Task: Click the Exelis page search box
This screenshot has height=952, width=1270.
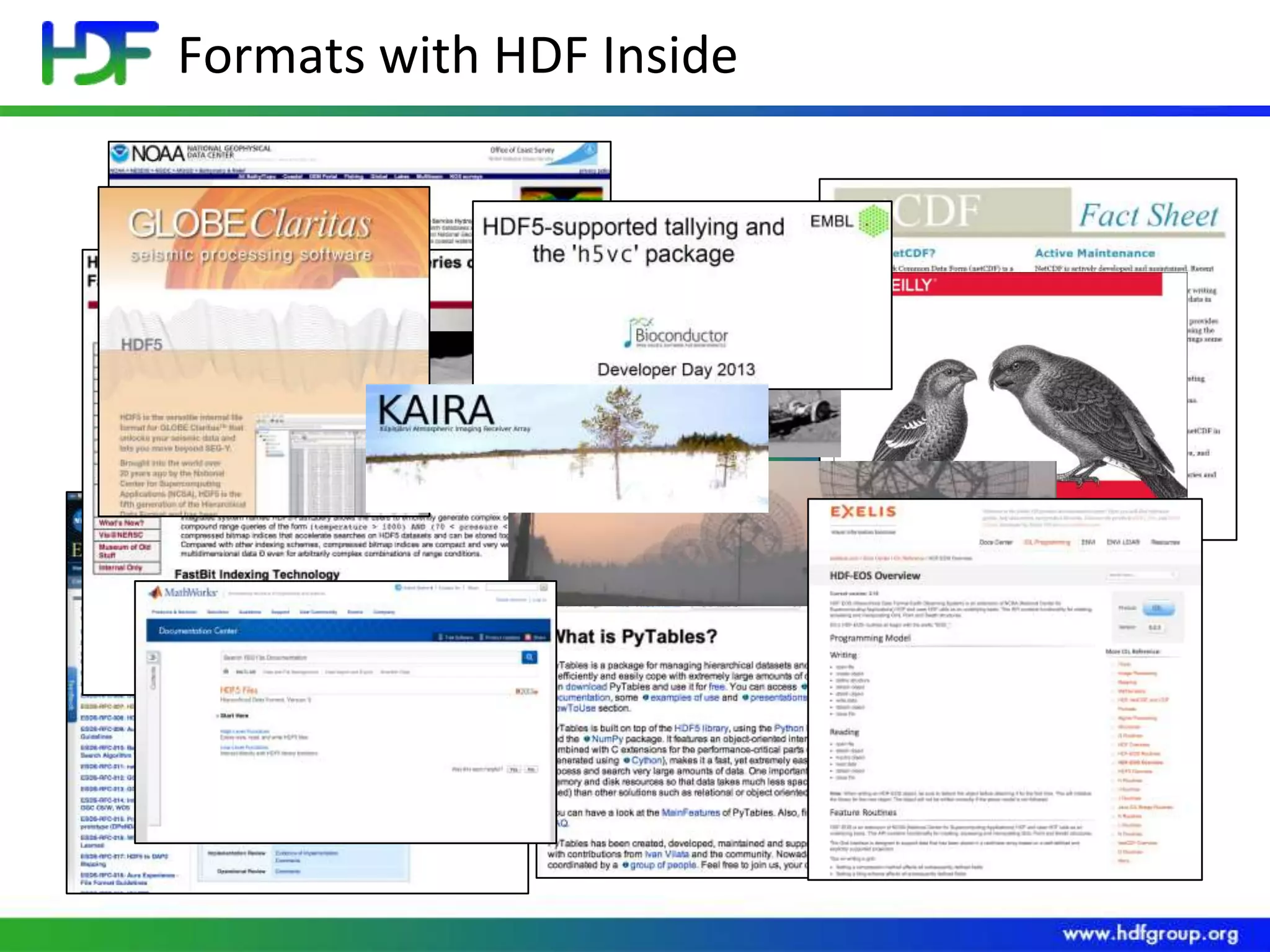Action: (1142, 575)
